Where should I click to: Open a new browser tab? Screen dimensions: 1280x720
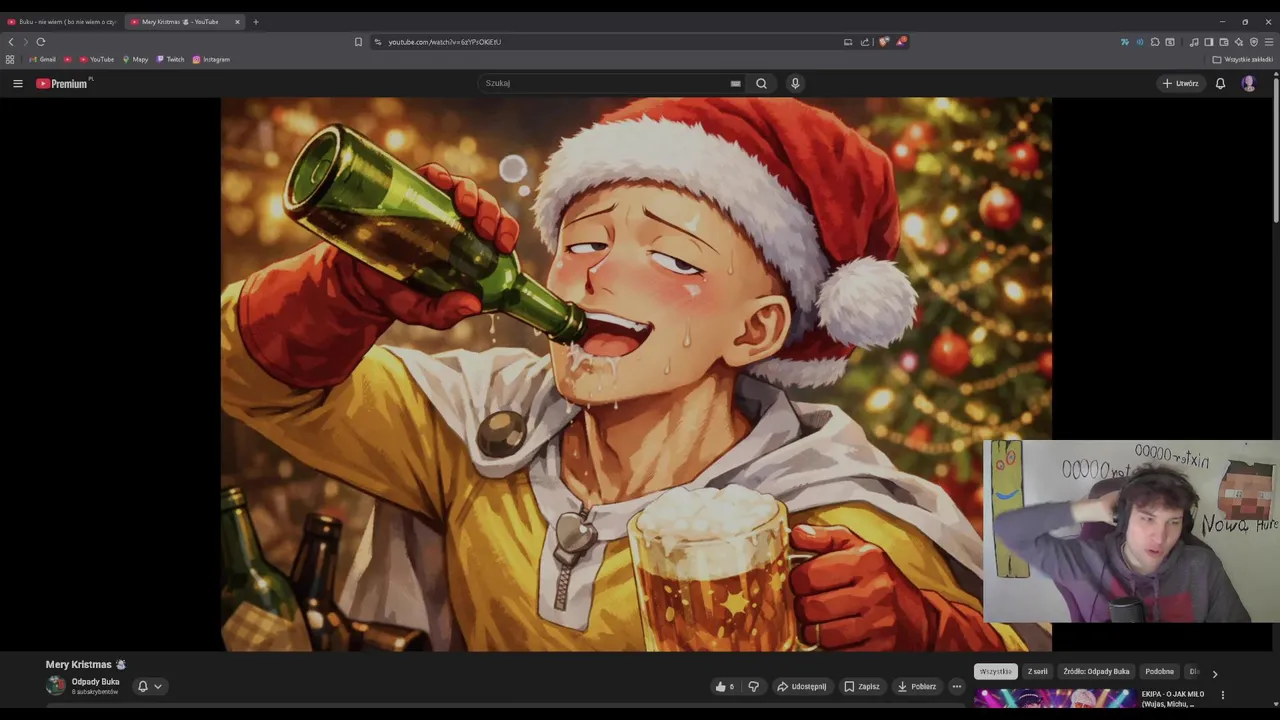pyautogui.click(x=255, y=21)
